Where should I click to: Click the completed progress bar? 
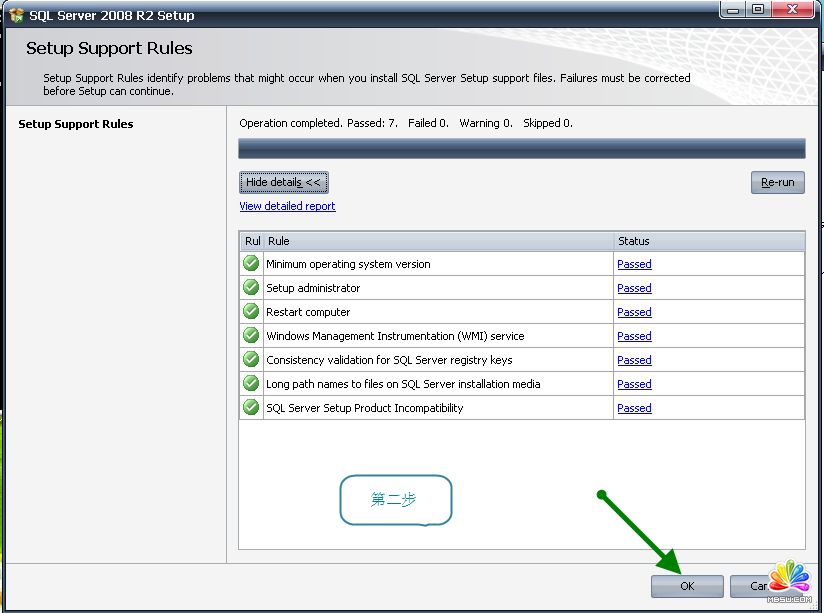pyautogui.click(x=521, y=149)
